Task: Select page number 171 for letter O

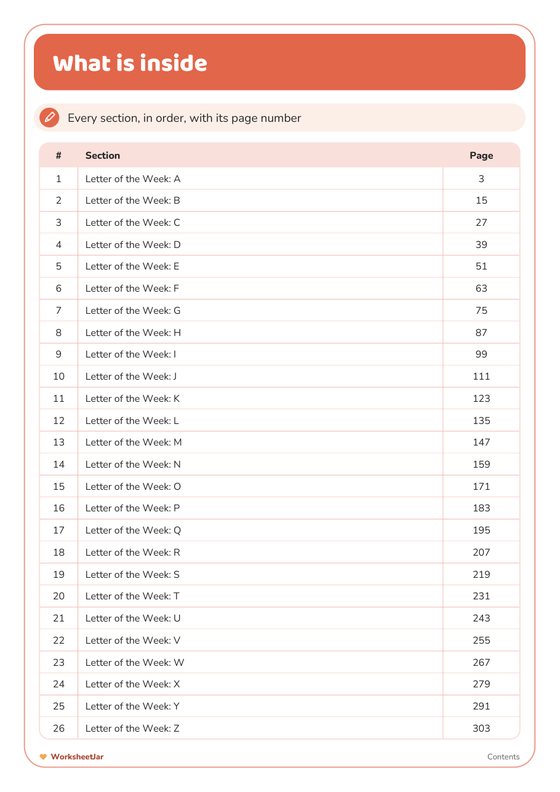Action: click(481, 486)
